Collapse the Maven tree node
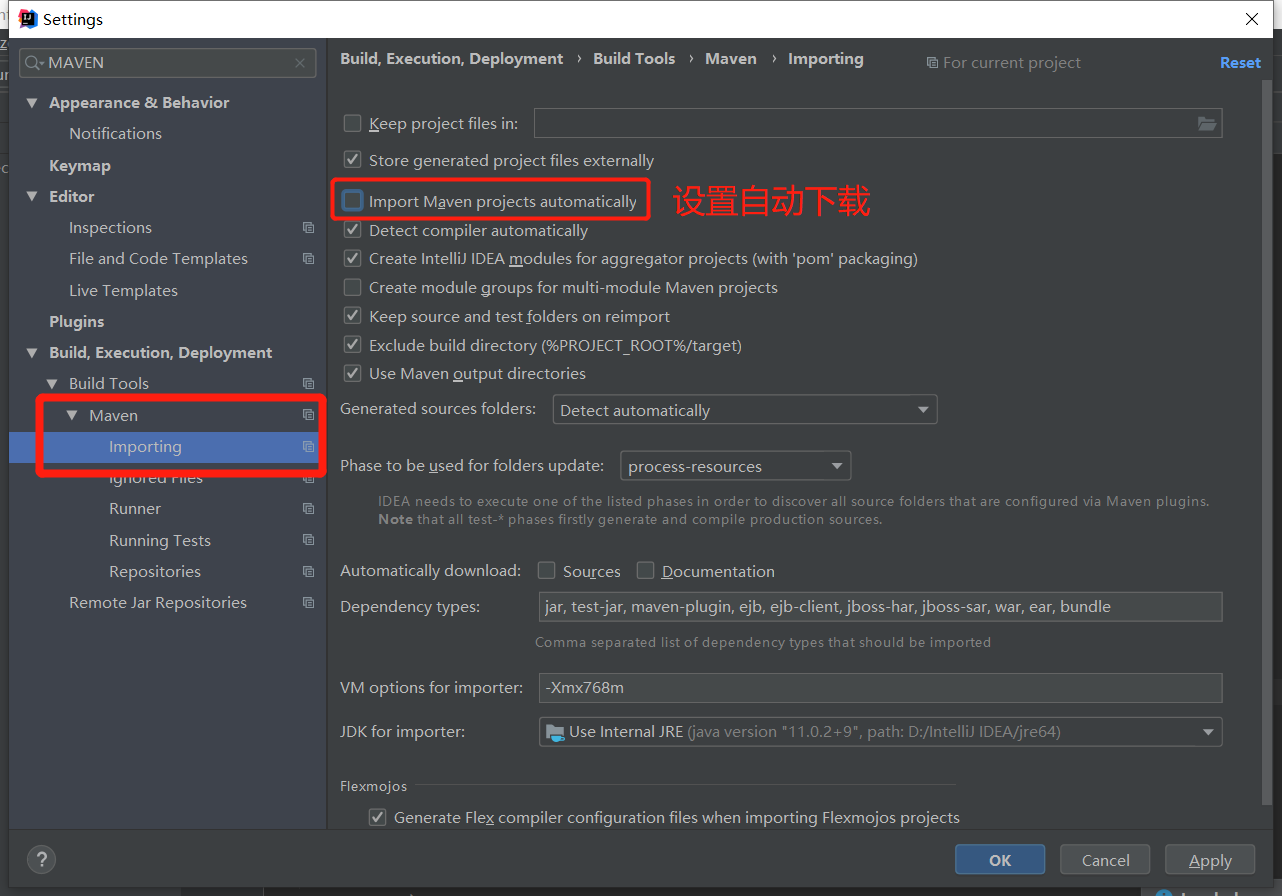This screenshot has width=1282, height=896. 72,415
